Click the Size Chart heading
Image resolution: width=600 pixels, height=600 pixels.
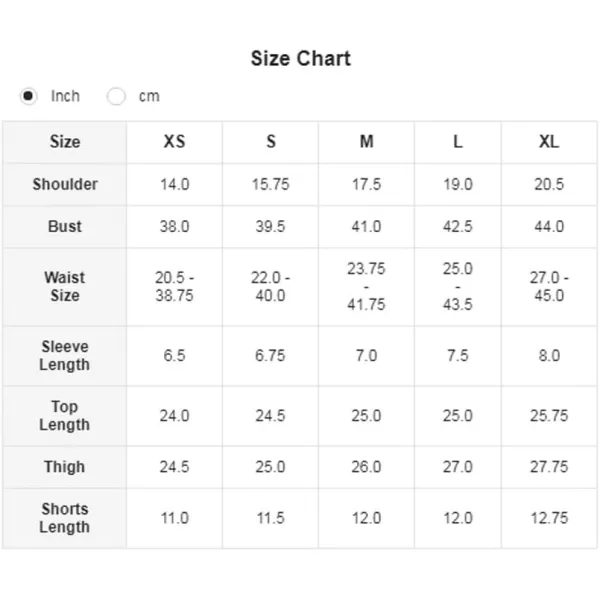click(300, 59)
